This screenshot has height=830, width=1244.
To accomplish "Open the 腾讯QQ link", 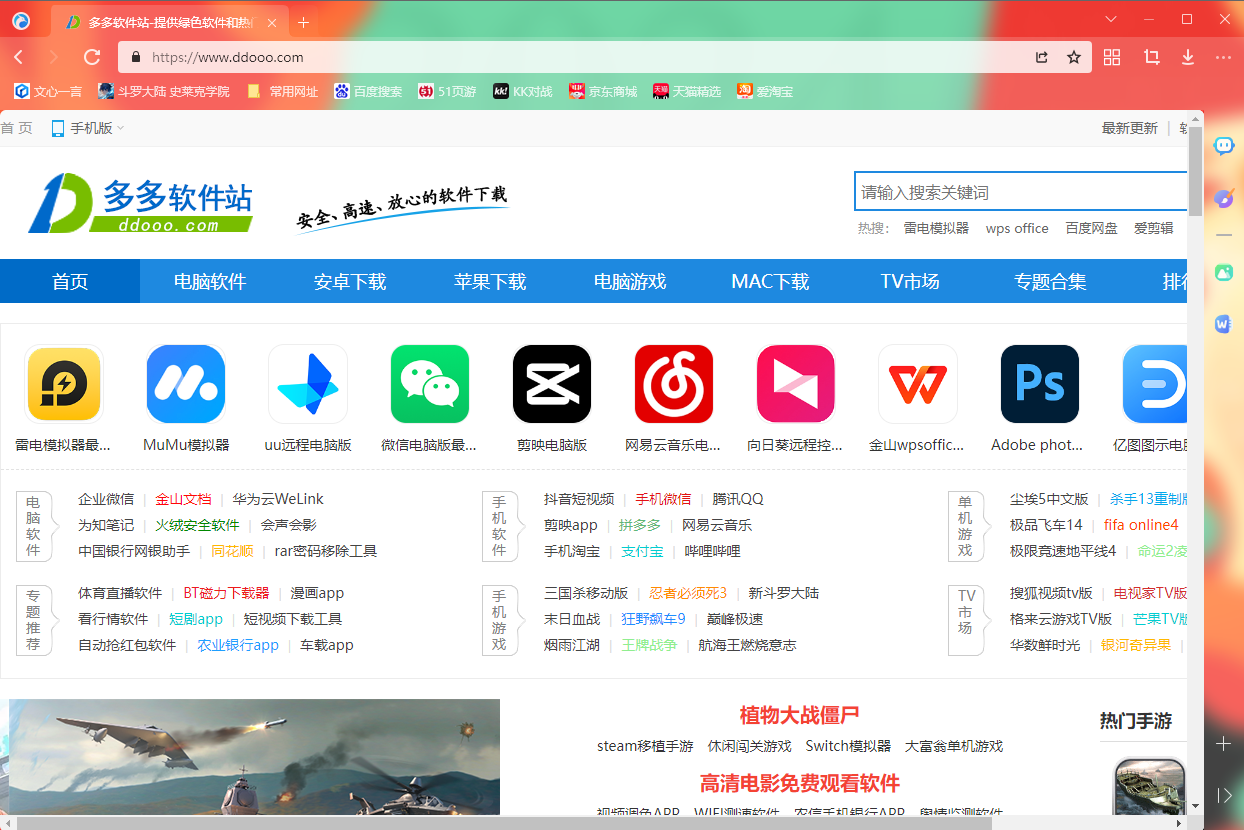I will (x=738, y=499).
